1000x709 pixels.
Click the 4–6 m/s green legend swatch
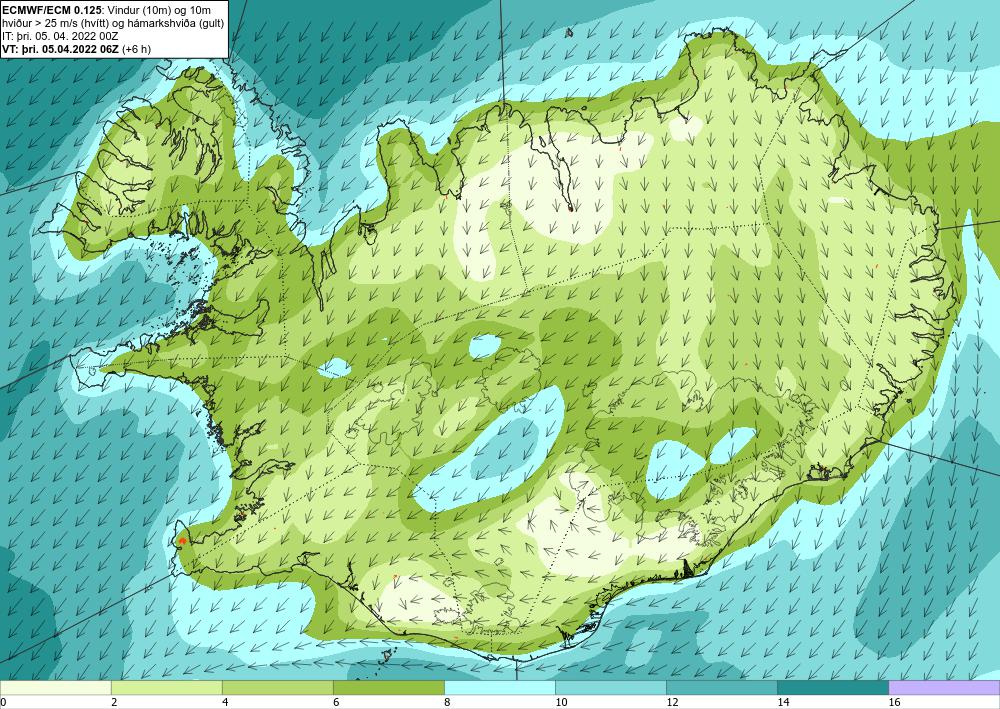277,688
